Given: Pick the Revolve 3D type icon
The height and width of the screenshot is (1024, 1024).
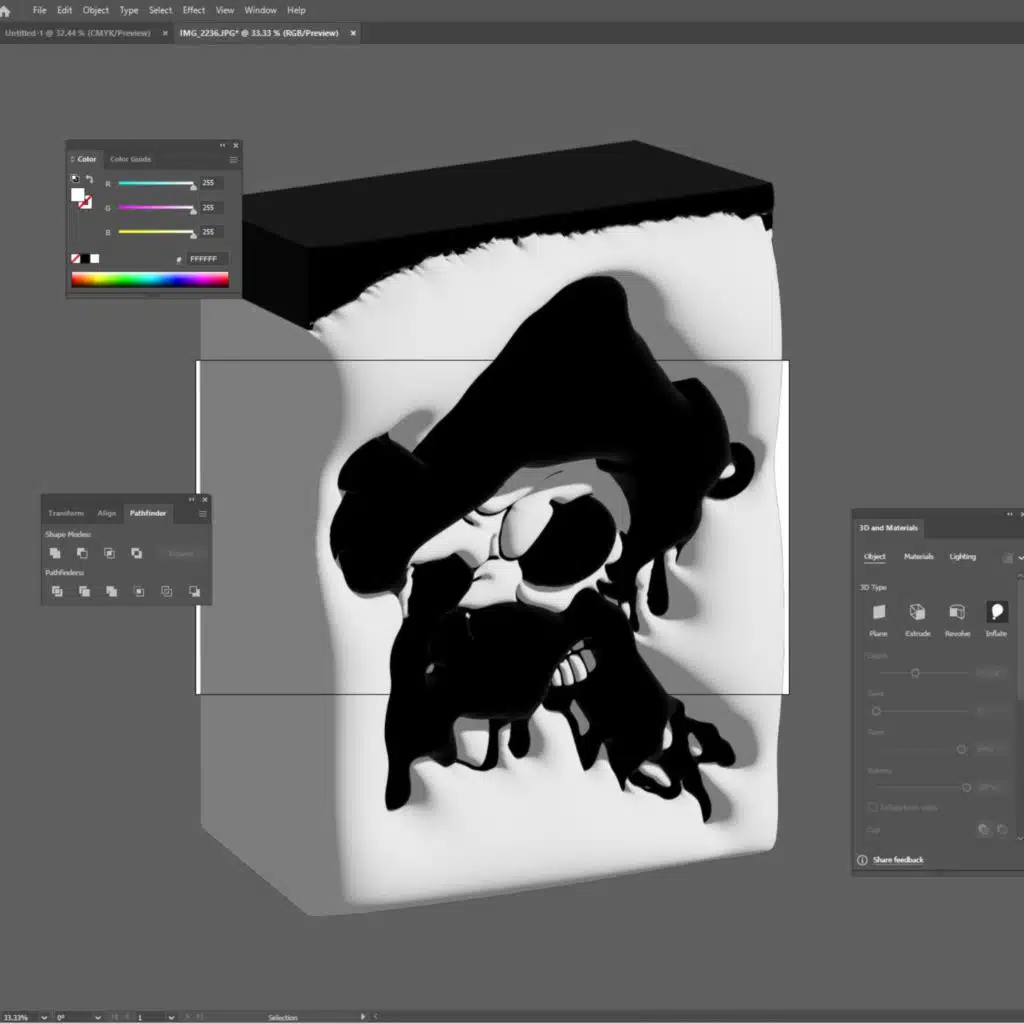Looking at the screenshot, I should coord(957,612).
